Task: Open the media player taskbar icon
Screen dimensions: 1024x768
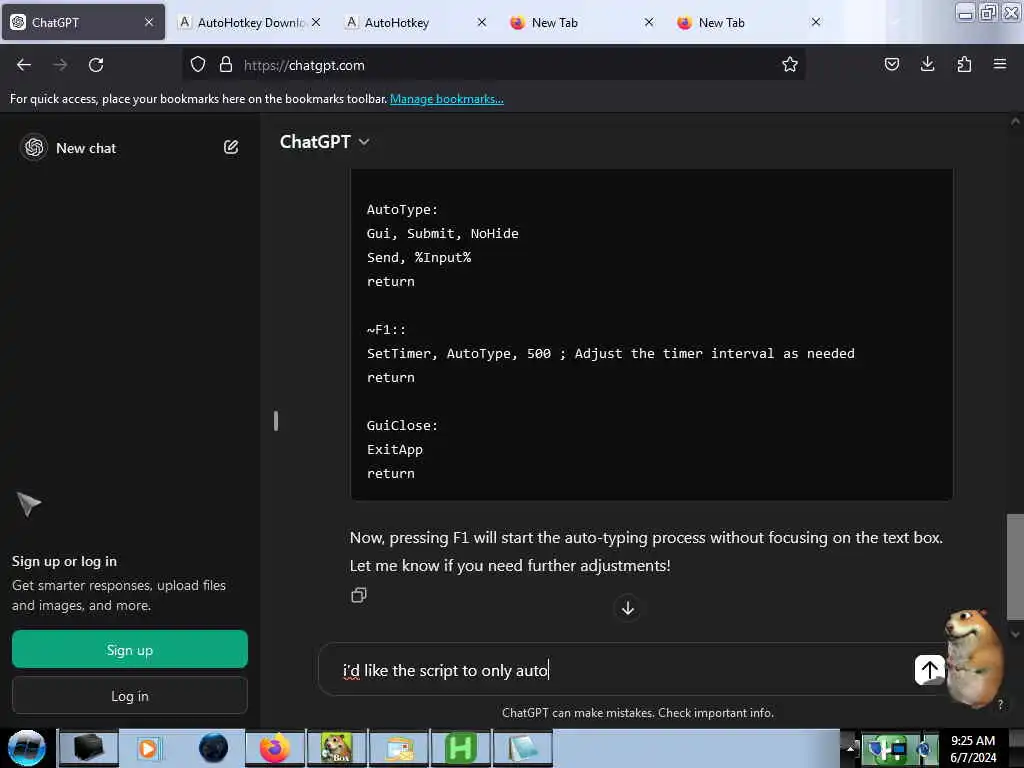Action: click(x=148, y=748)
